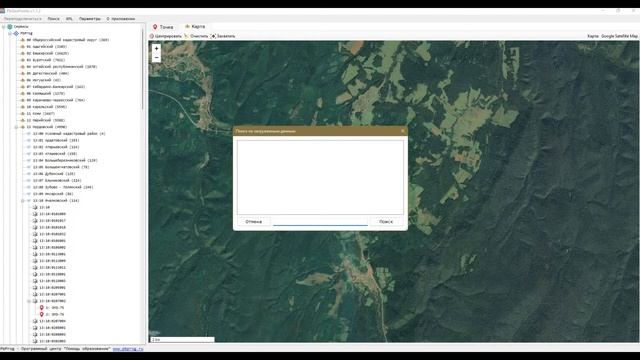Focus the search text field in dialog

point(320,222)
